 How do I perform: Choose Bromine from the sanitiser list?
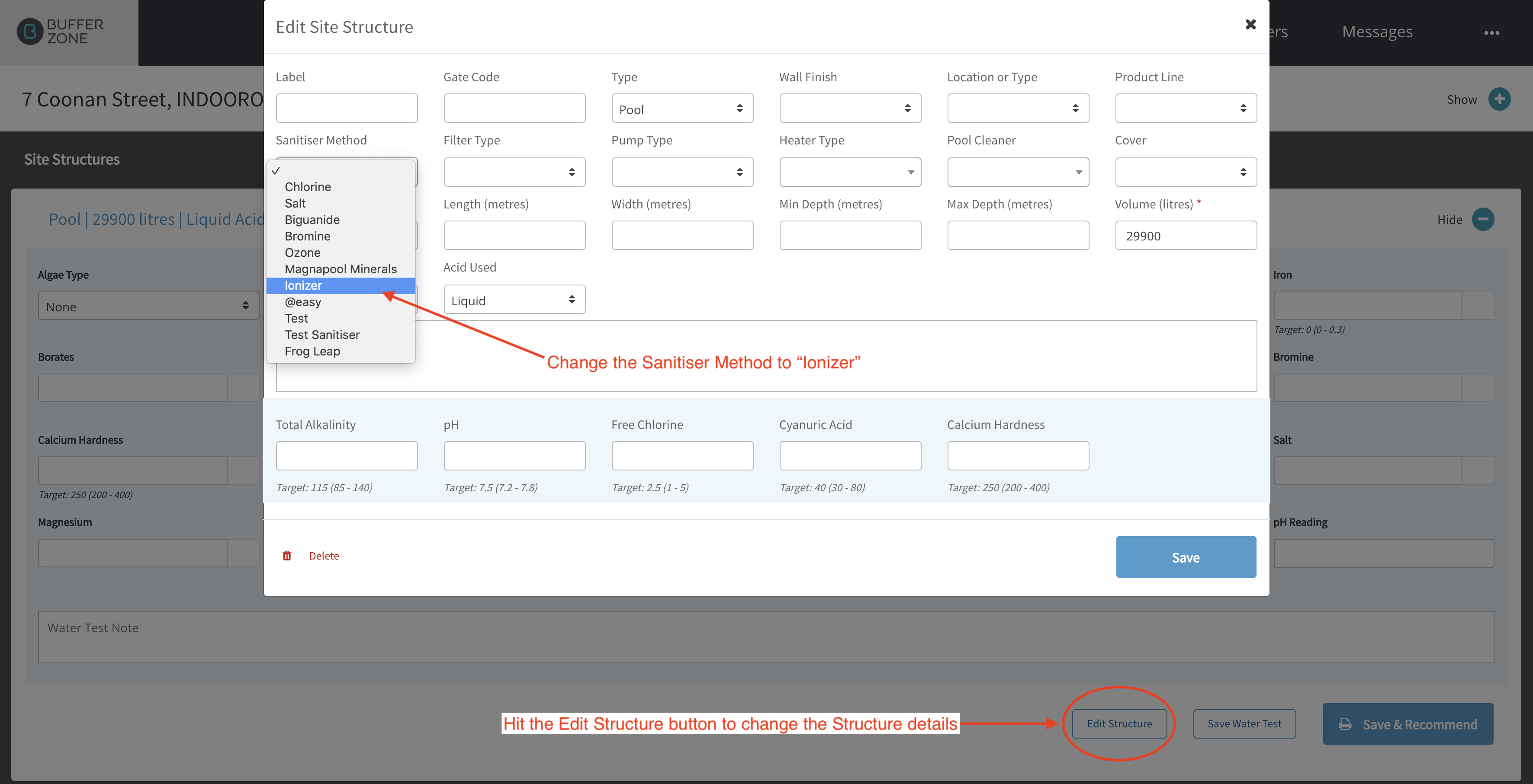(x=341, y=236)
